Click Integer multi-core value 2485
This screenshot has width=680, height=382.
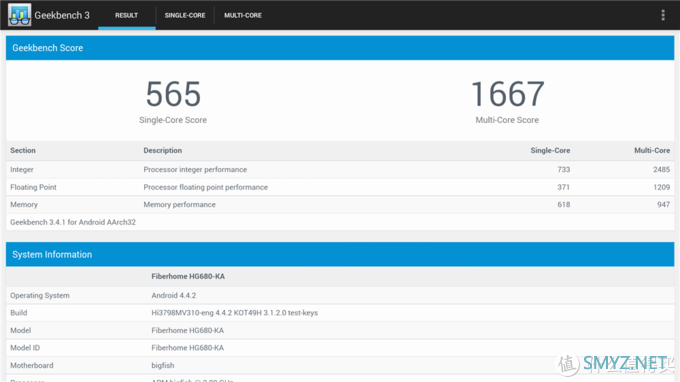[661, 170]
